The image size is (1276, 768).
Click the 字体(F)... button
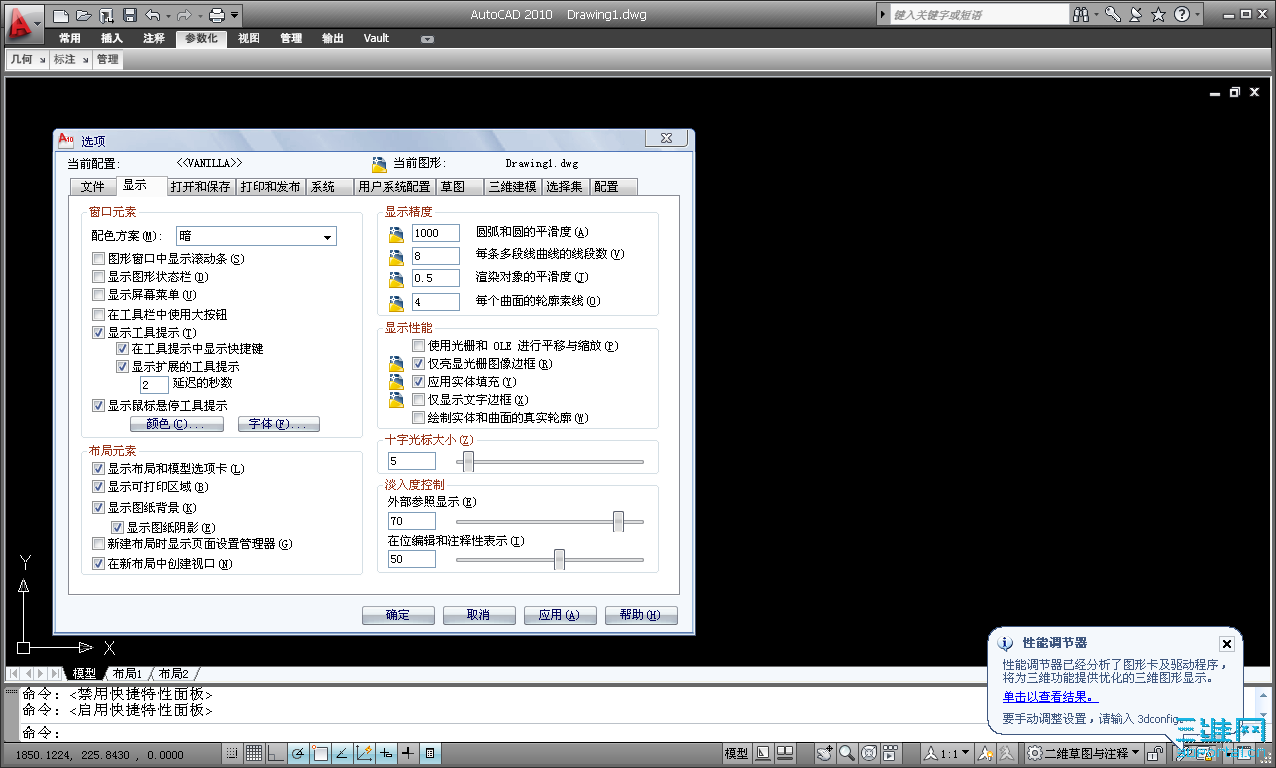tap(278, 424)
